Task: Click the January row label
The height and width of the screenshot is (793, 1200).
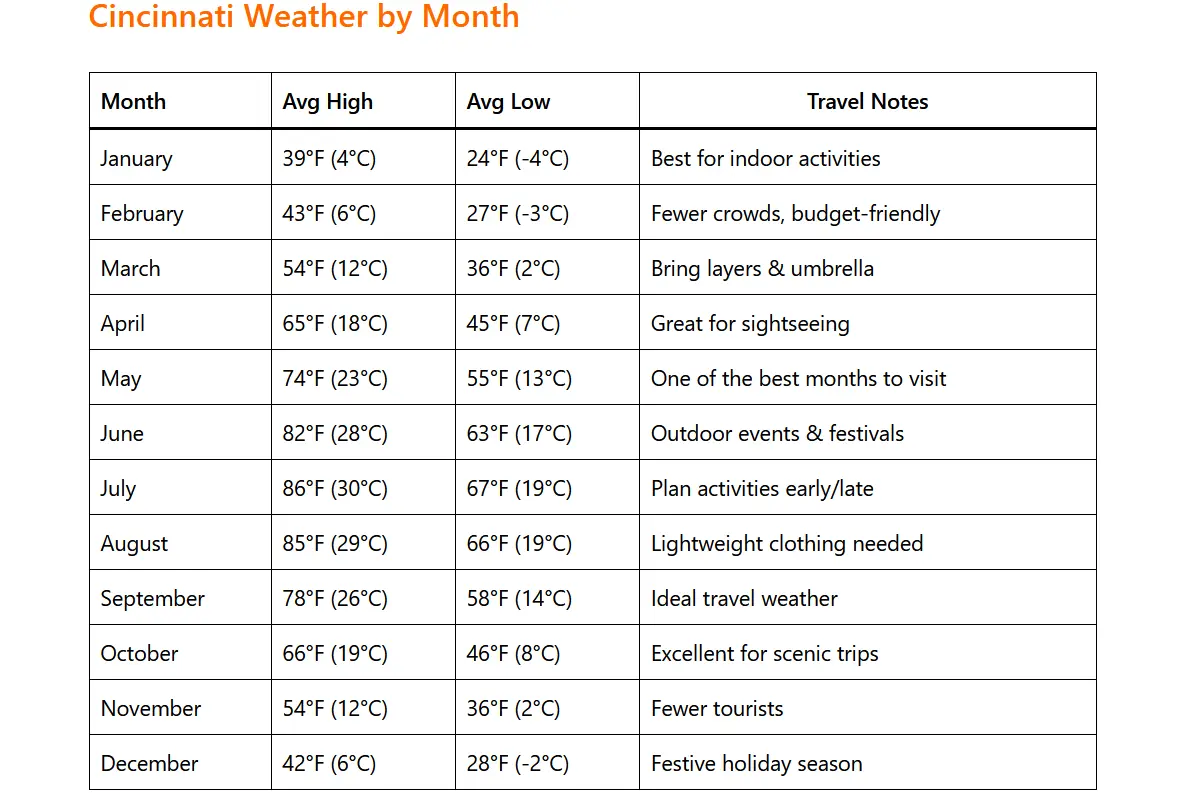Action: (x=137, y=158)
